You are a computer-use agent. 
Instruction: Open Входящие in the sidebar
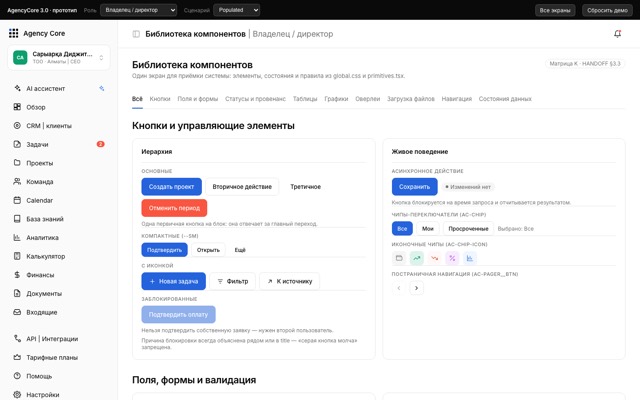pyautogui.click(x=58, y=312)
